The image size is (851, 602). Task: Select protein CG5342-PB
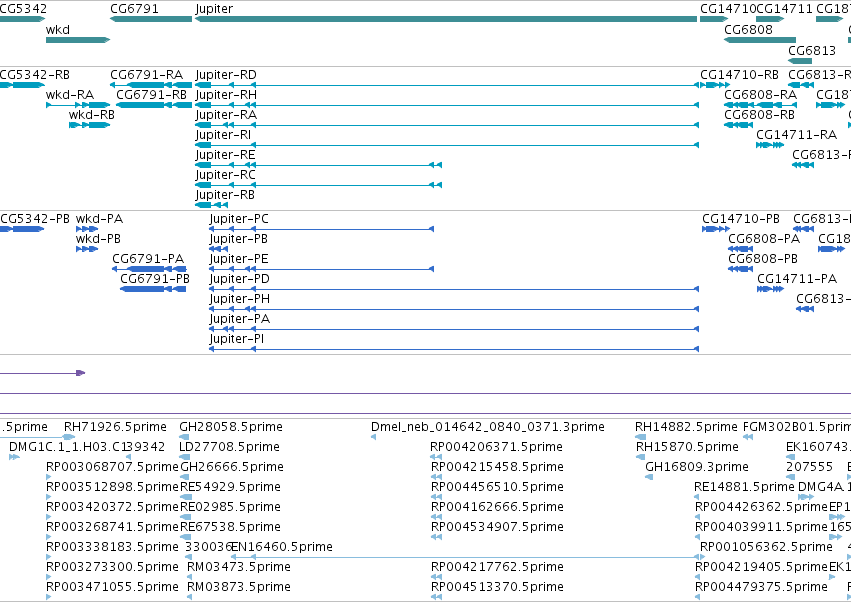[x=22, y=229]
